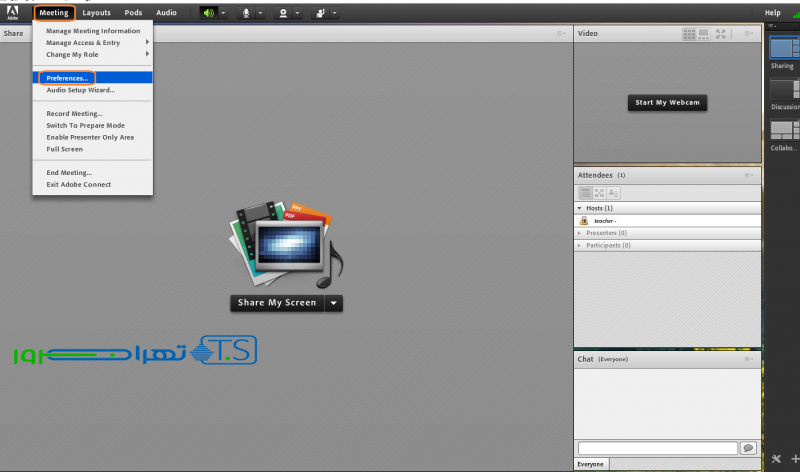Choose Preferences from the Meeting menu
This screenshot has width=800, height=472.
pos(68,78)
